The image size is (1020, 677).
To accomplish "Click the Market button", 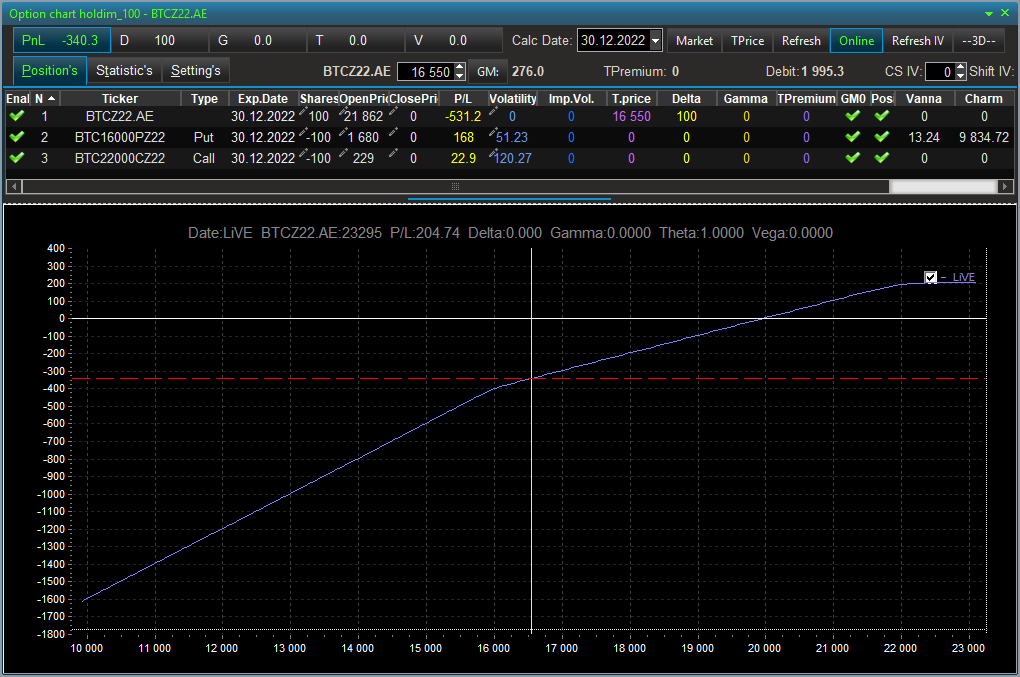I will point(694,40).
